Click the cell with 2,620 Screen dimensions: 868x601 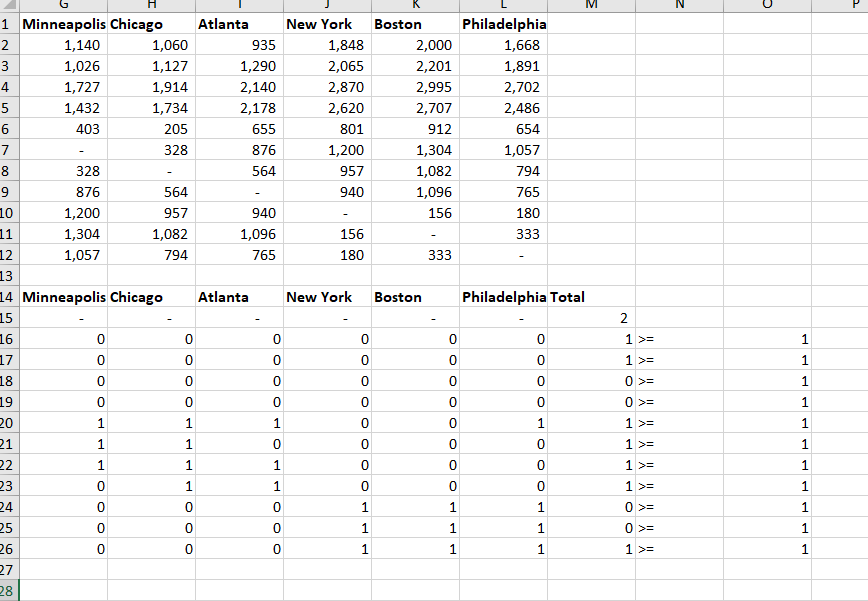pos(327,108)
